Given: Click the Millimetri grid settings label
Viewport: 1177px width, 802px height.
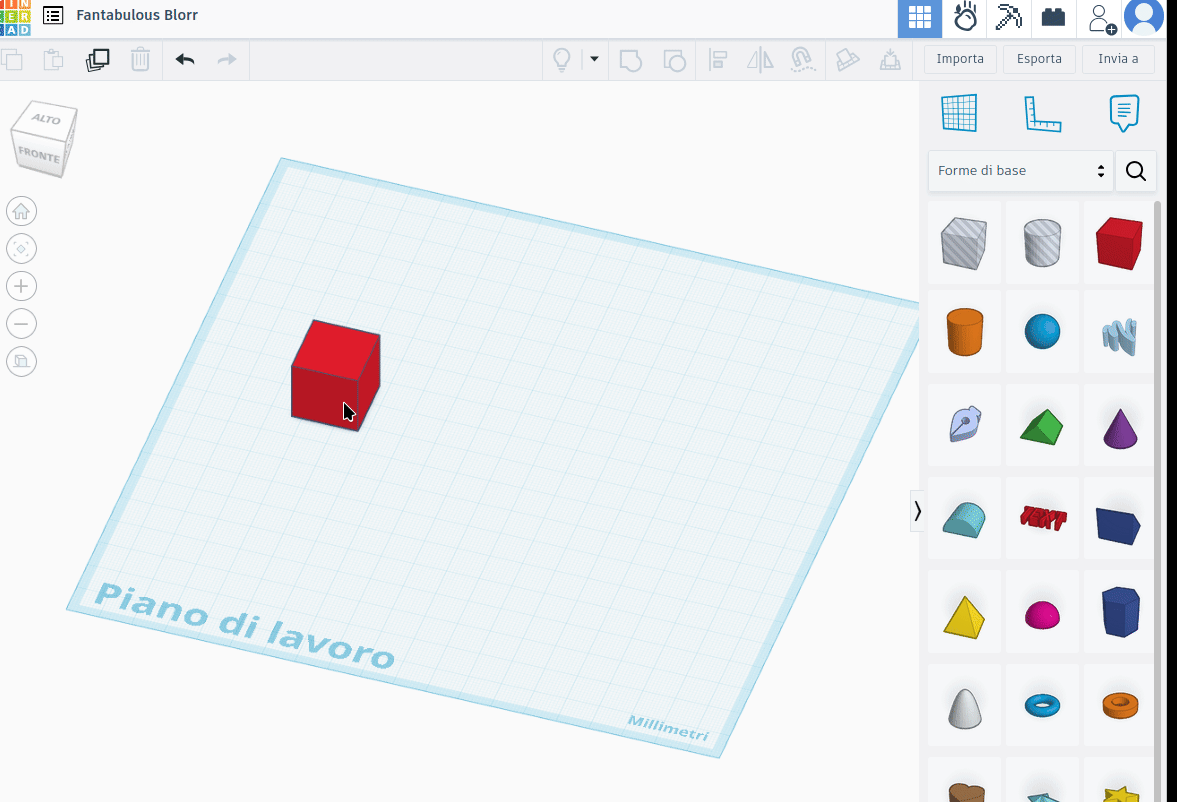Looking at the screenshot, I should click(668, 728).
